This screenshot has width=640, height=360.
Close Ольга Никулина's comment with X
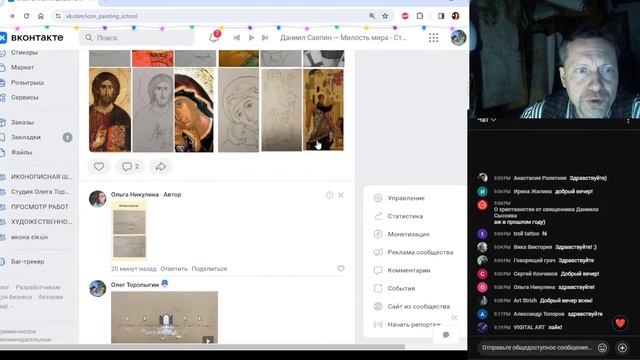[x=341, y=195]
